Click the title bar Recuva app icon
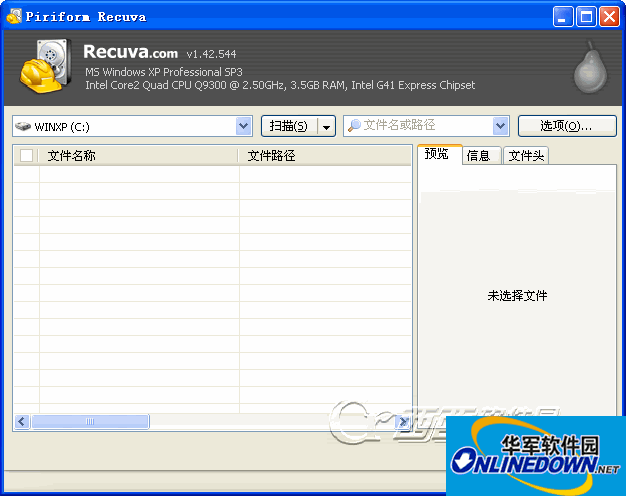The width and height of the screenshot is (626, 496). (14, 16)
